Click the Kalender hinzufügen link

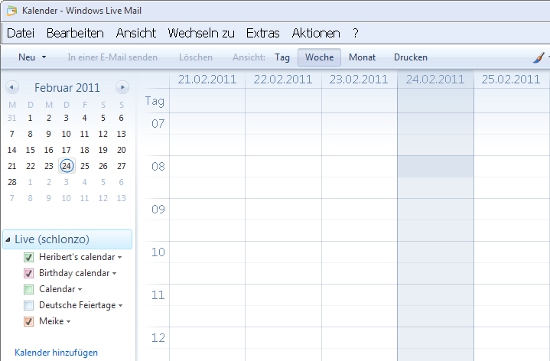(x=56, y=353)
